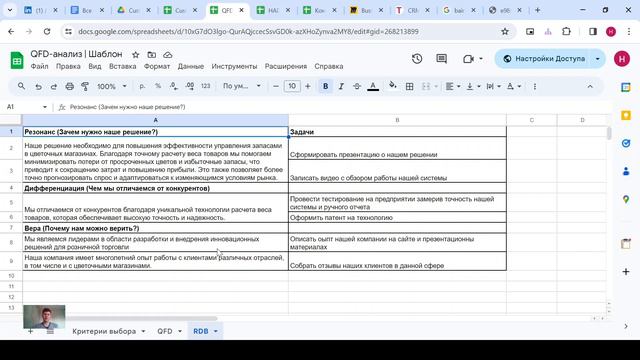Open Google Keep in the side panel
The image size is (640, 360).
(626, 116)
